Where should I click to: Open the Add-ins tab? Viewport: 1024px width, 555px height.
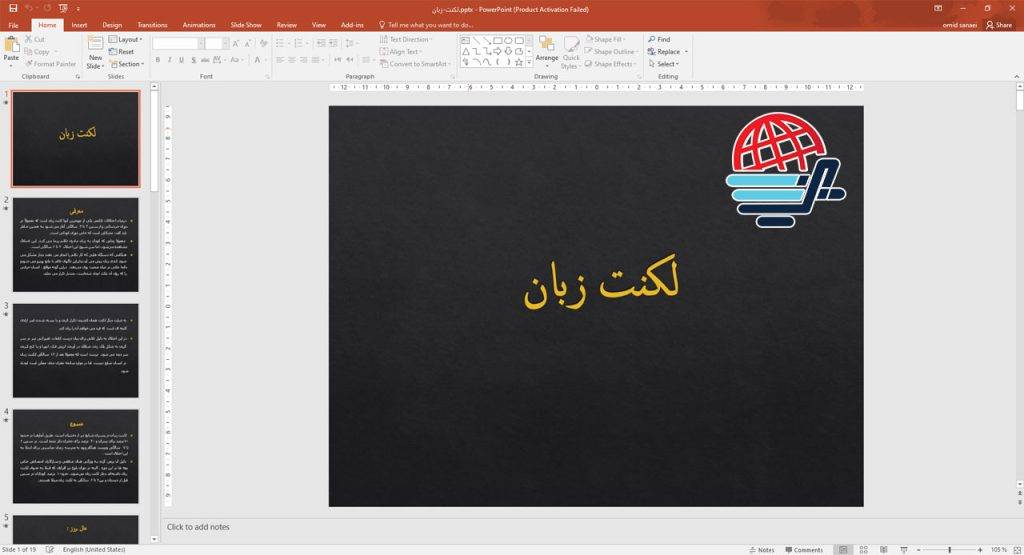(x=352, y=25)
